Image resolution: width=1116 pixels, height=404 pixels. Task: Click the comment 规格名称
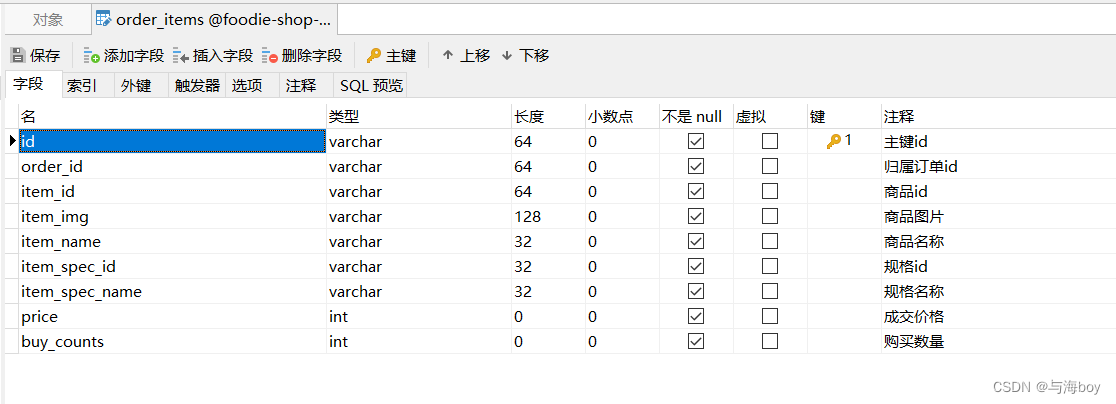pyautogui.click(x=914, y=291)
